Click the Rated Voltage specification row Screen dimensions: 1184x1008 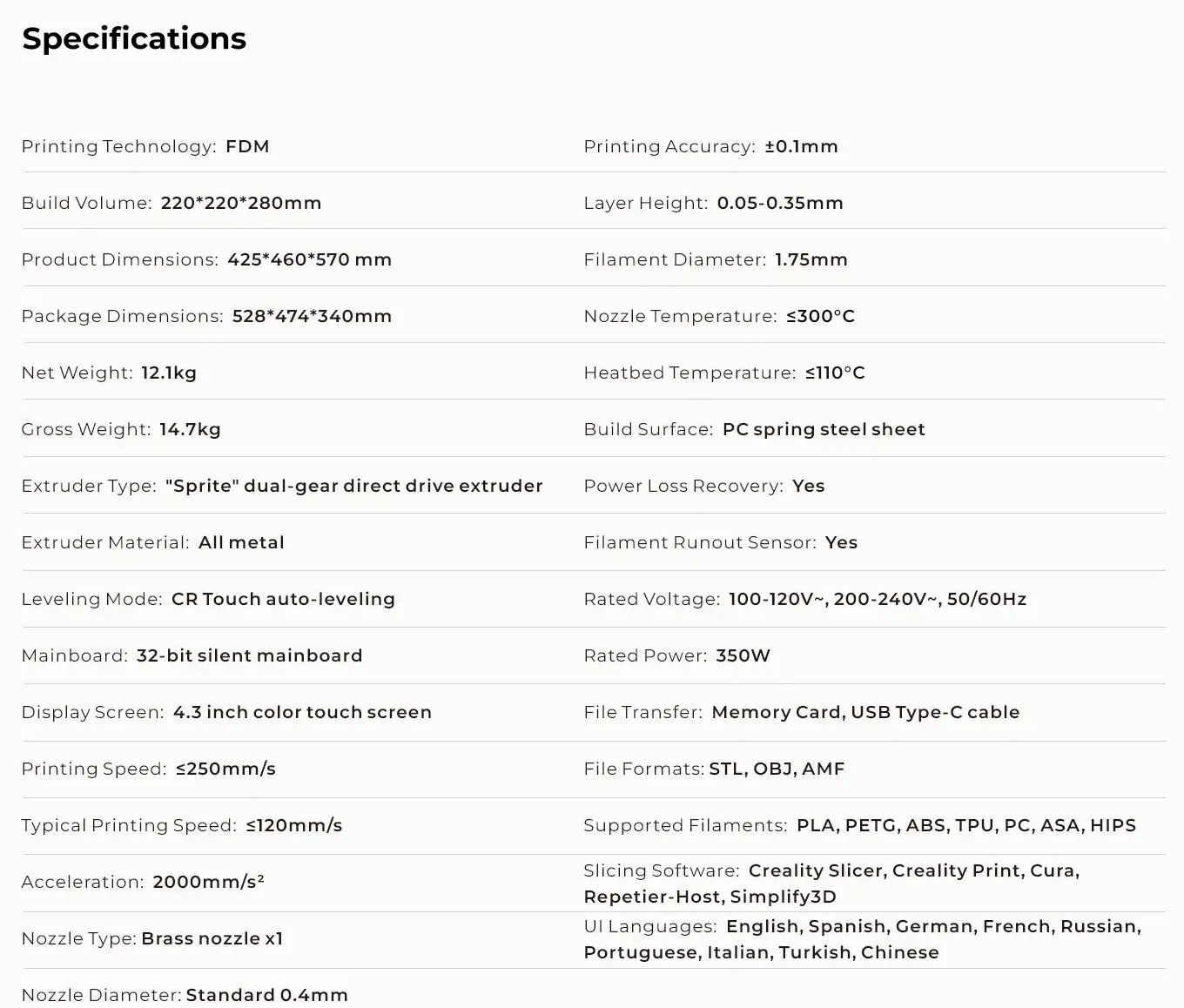pos(804,599)
